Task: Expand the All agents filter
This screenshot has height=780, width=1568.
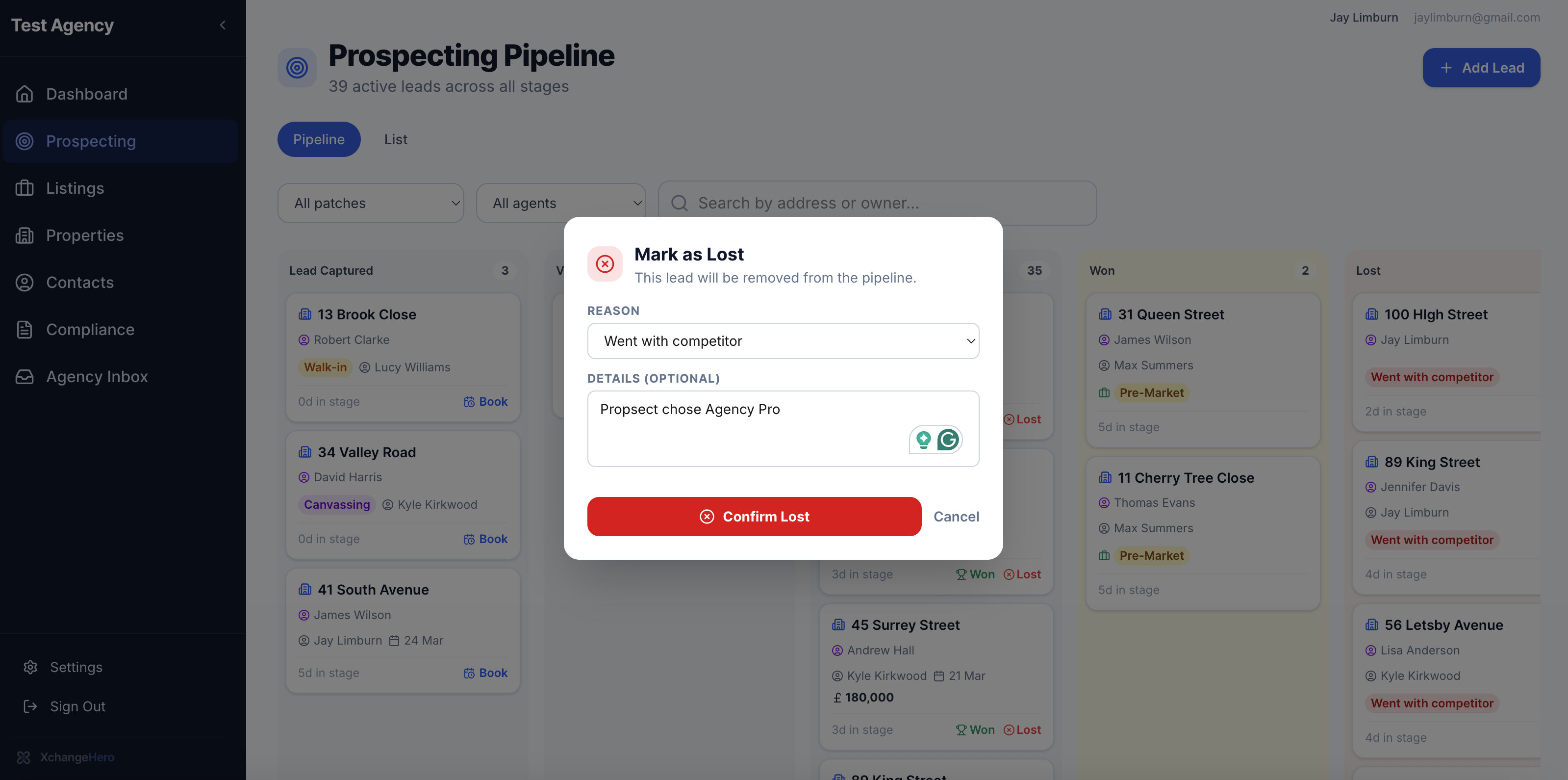Action: (x=560, y=204)
